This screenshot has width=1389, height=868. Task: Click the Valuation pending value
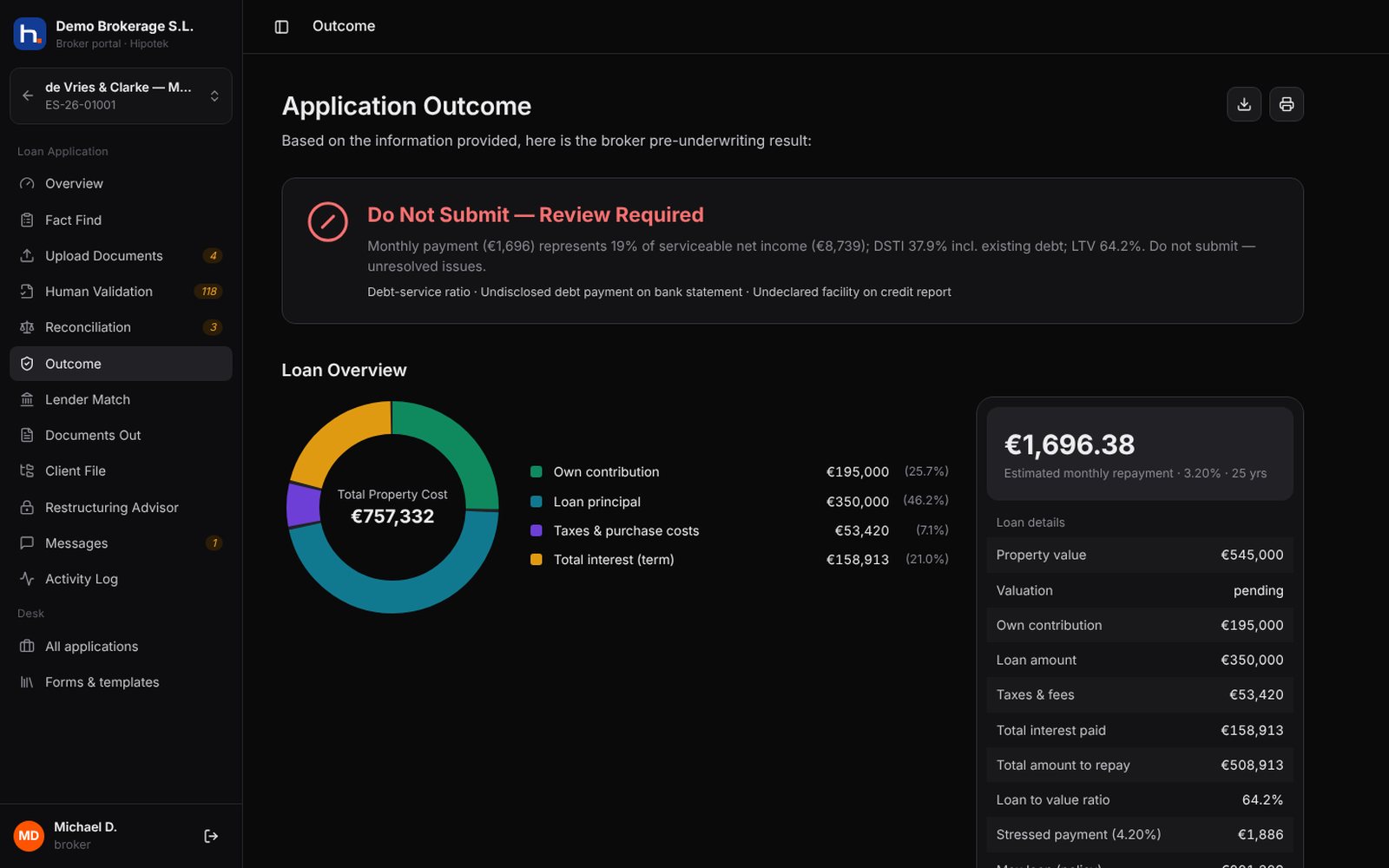pos(1258,590)
